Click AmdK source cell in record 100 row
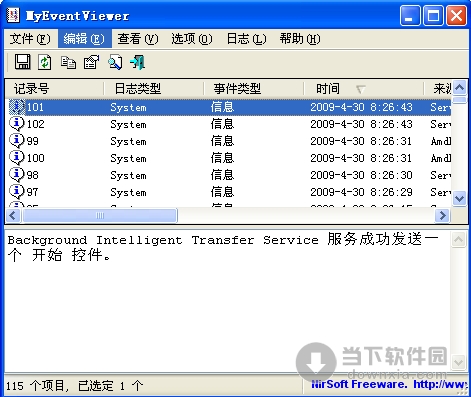This screenshot has height=397, width=471. [440, 158]
